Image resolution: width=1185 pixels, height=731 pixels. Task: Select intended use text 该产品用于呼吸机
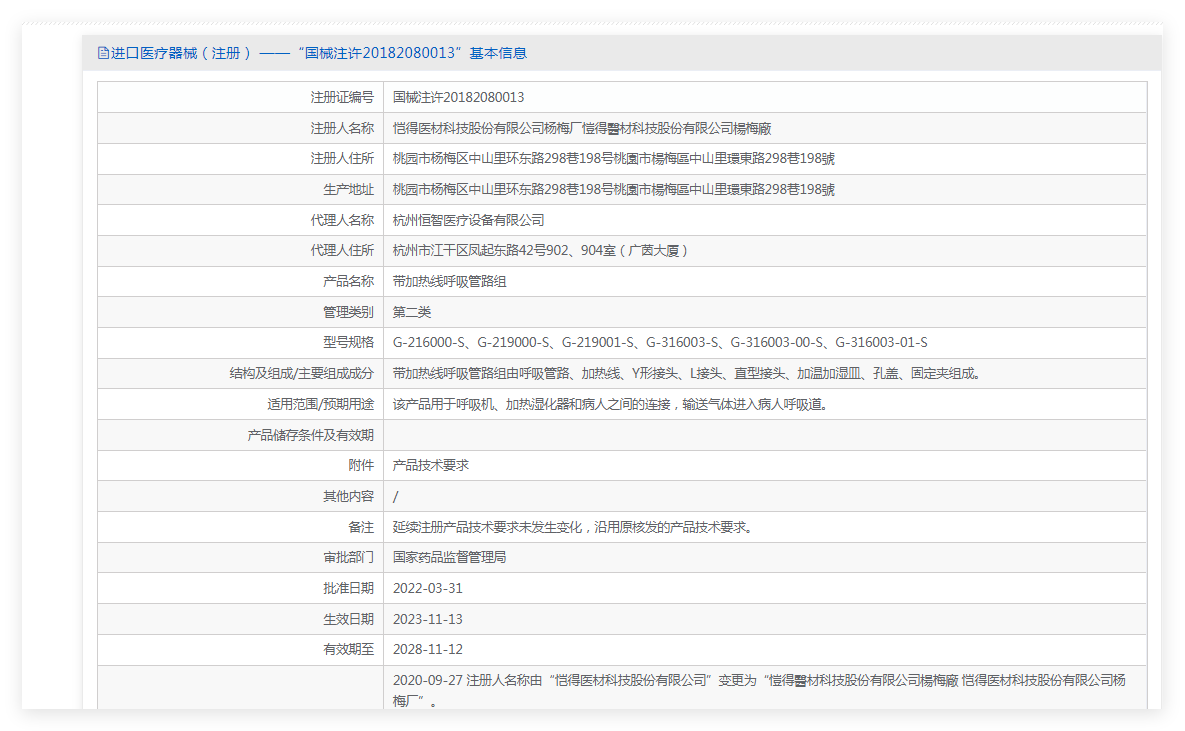(x=611, y=404)
